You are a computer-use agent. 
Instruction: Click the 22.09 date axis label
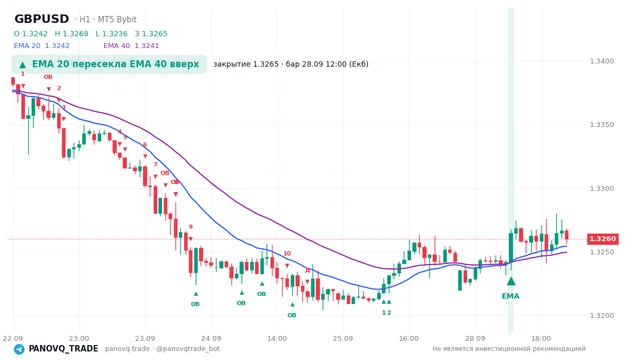coord(13,338)
